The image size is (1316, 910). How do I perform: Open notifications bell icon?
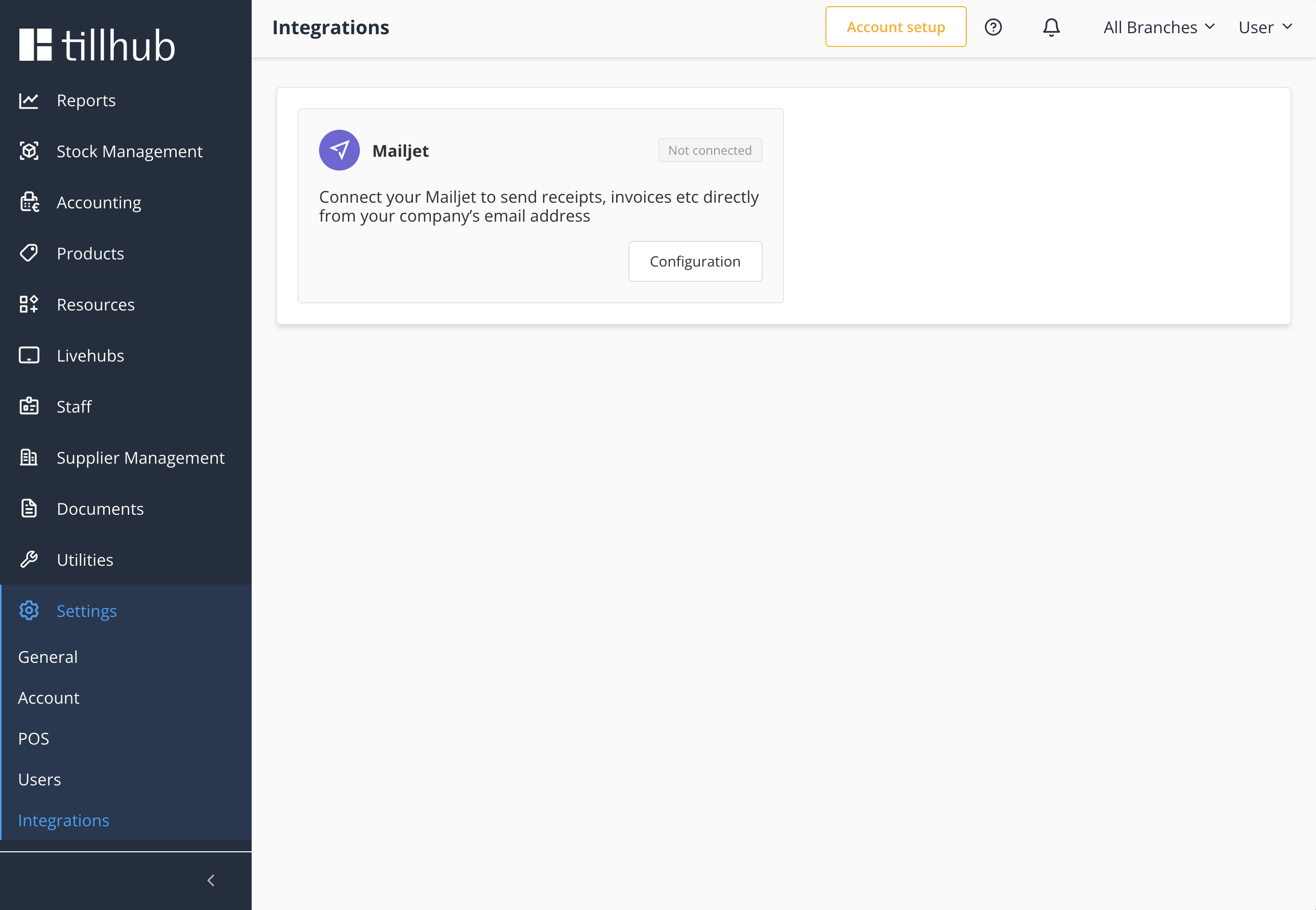[x=1051, y=28]
